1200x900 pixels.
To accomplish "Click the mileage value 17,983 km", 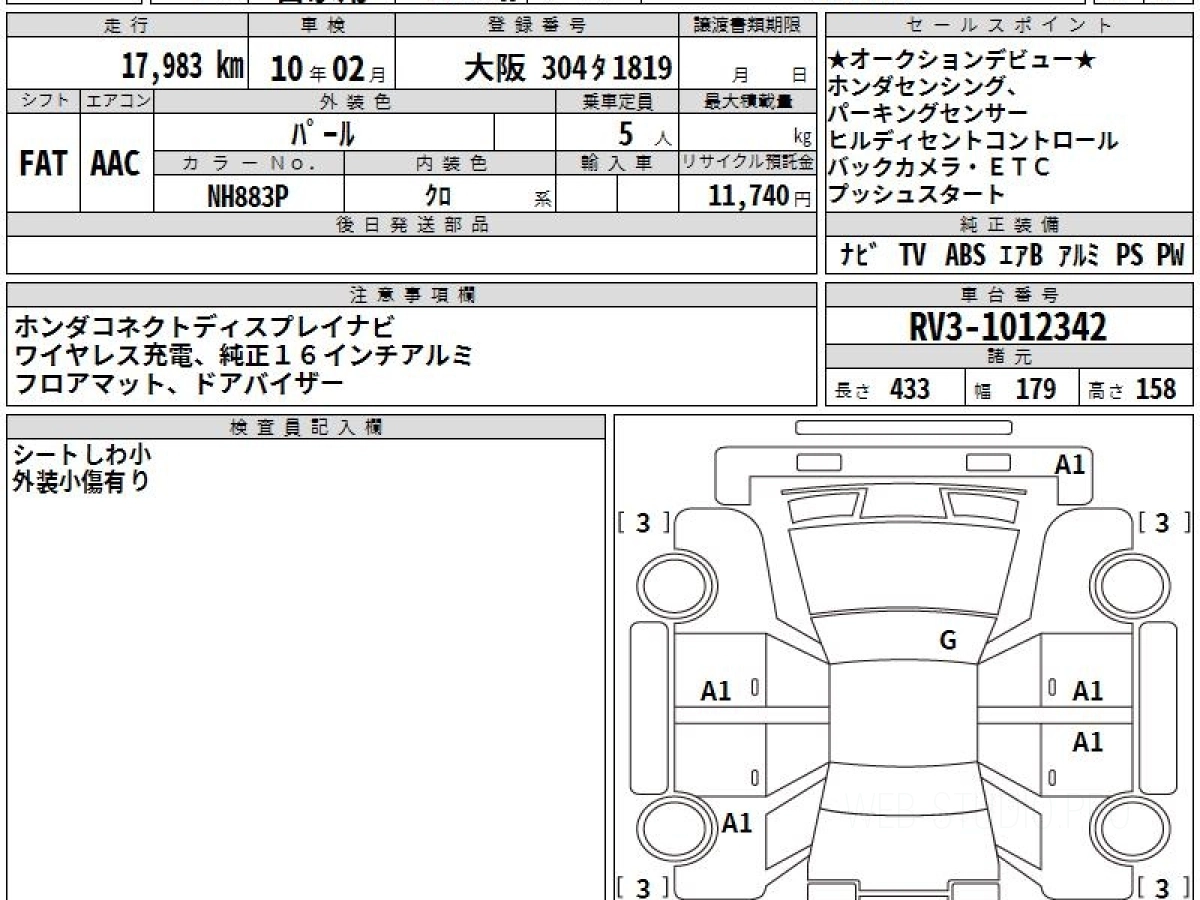I will [183, 67].
